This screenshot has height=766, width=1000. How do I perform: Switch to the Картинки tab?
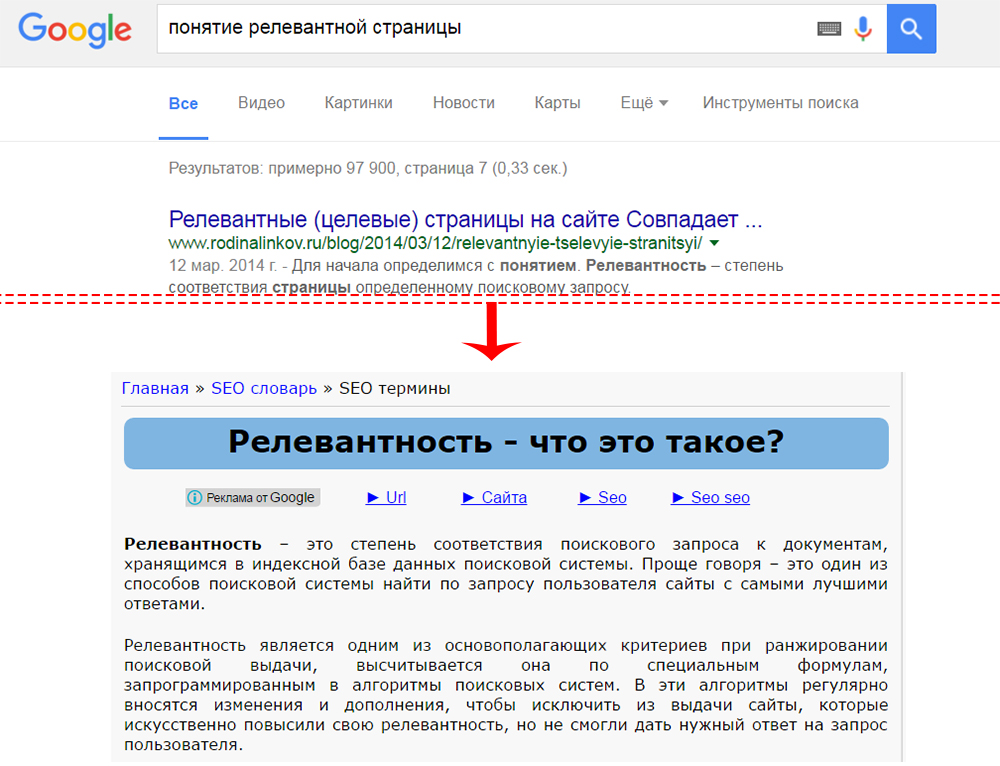pos(358,103)
